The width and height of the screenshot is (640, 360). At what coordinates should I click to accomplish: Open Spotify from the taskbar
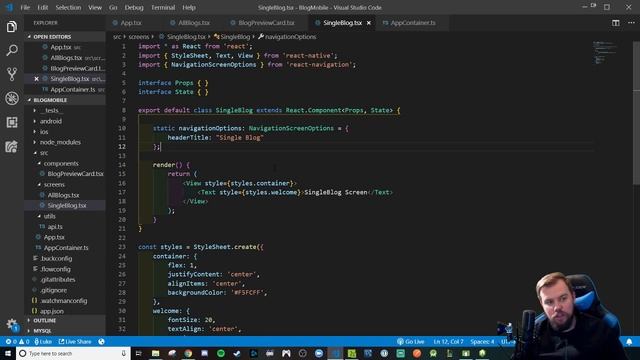[x=221, y=353]
